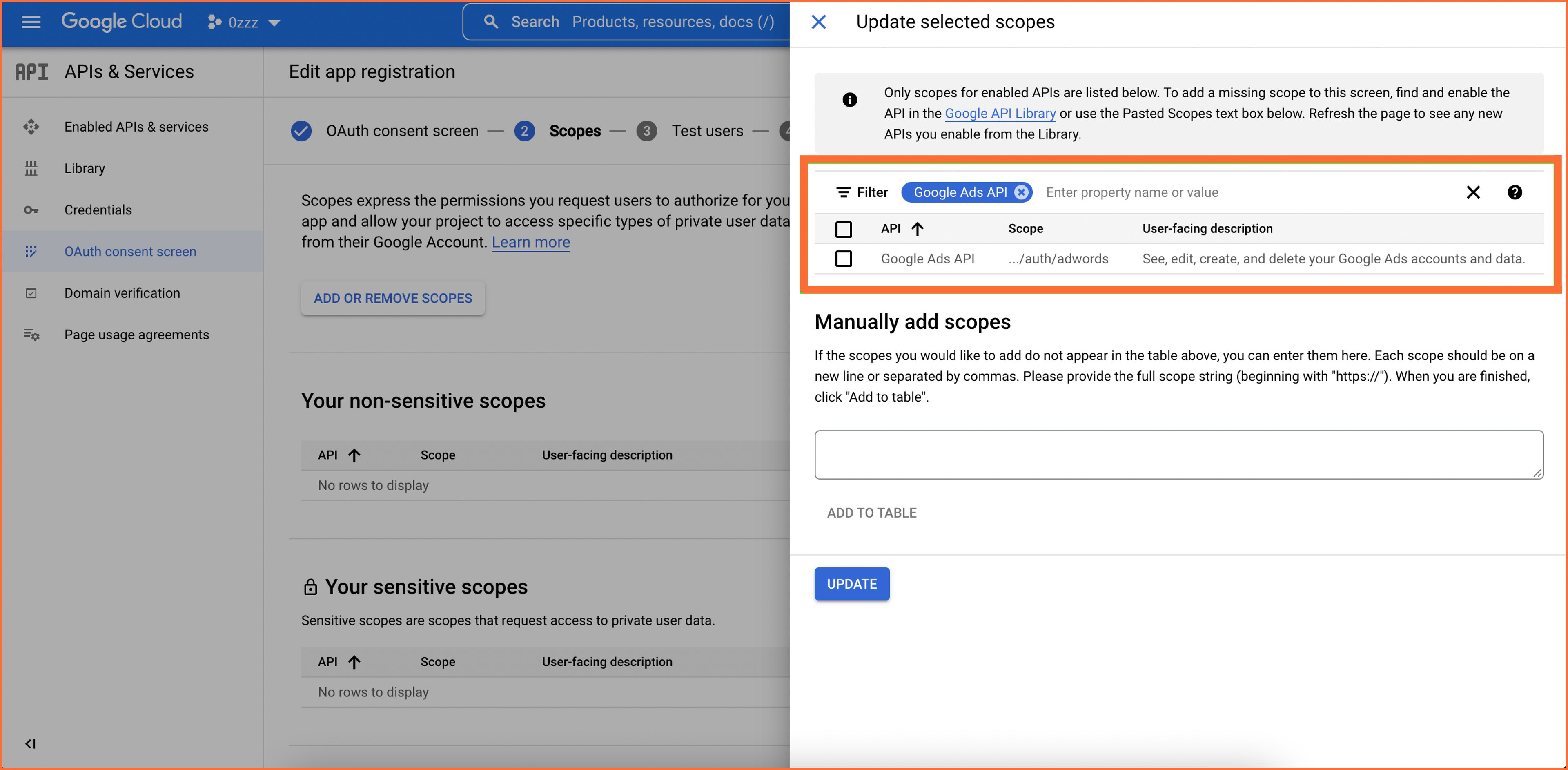Screen dimensions: 1568x770
Task: Collapse the left sidebar navigation
Action: pos(30,743)
